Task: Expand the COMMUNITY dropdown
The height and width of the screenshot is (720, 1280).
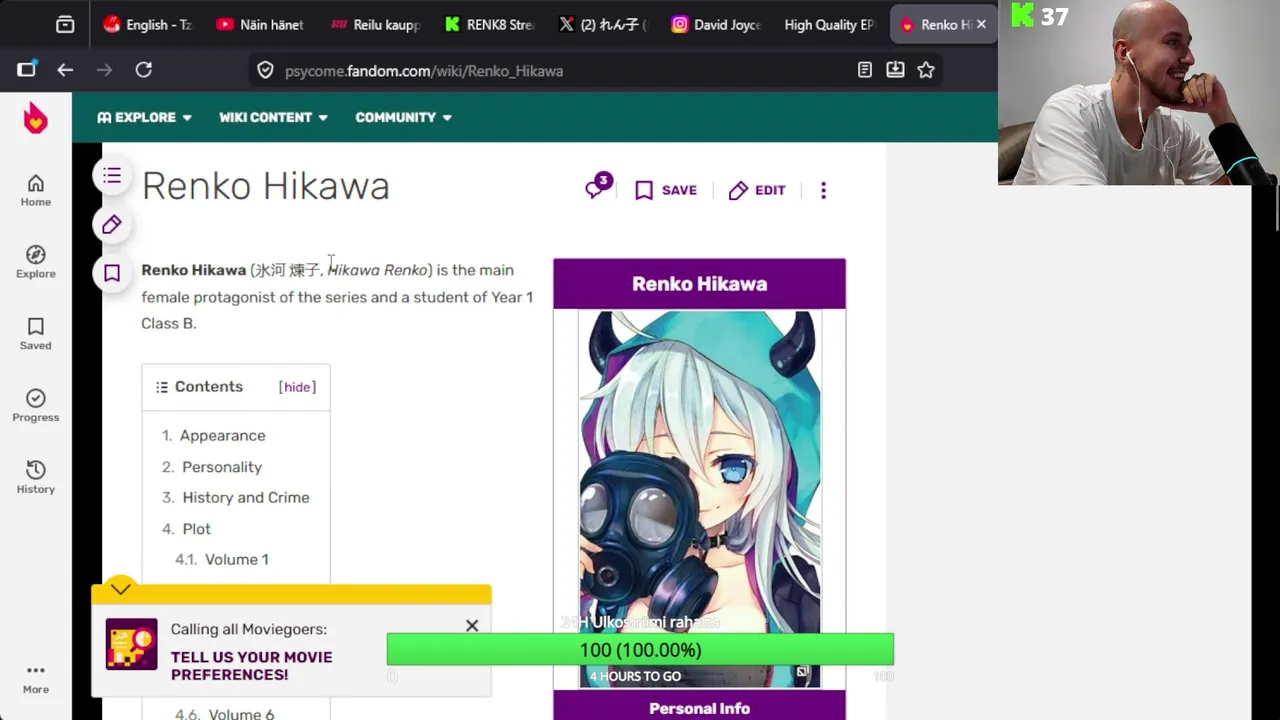Action: coord(403,117)
